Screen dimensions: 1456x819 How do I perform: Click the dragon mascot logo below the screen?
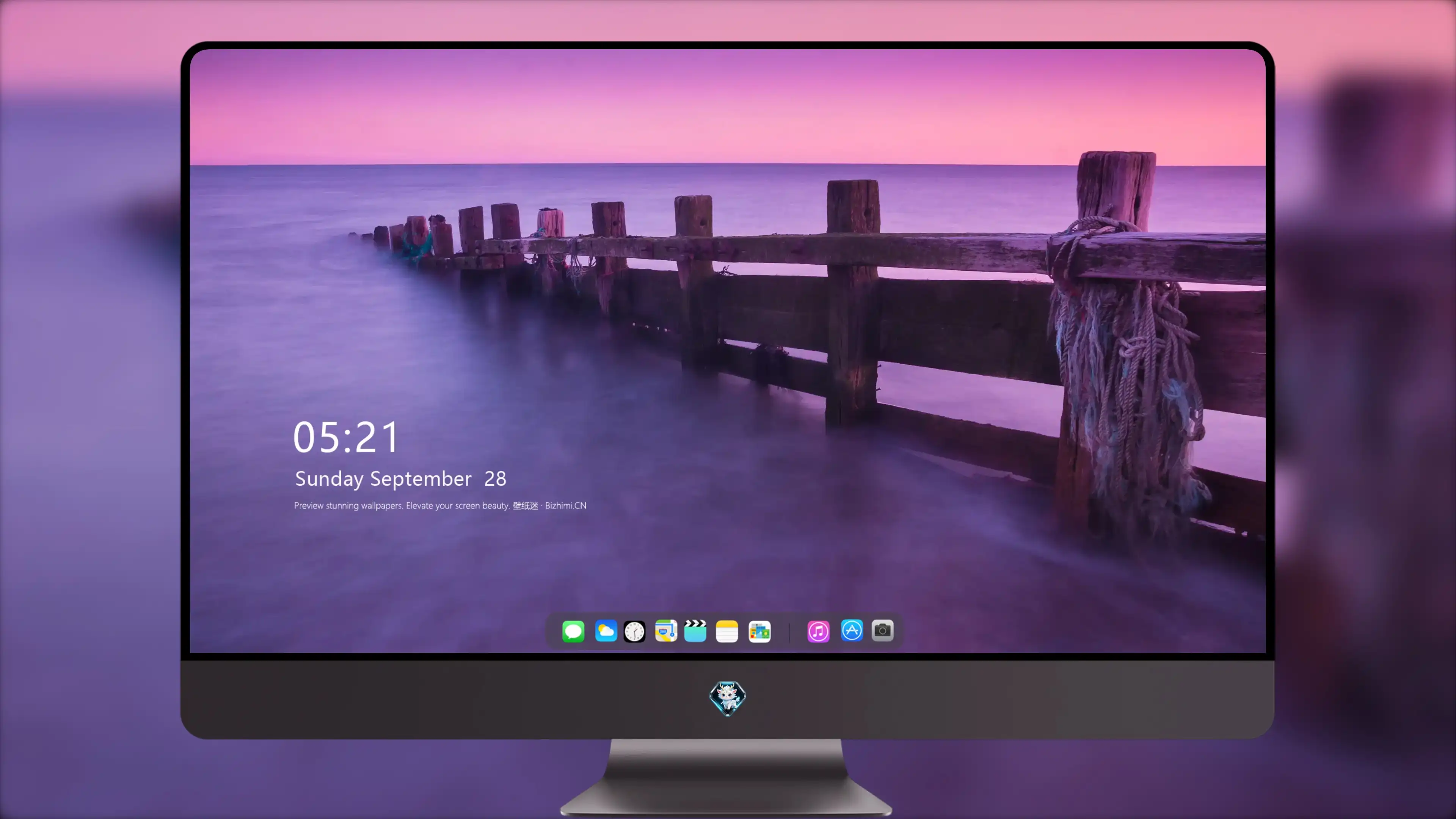[728, 698]
